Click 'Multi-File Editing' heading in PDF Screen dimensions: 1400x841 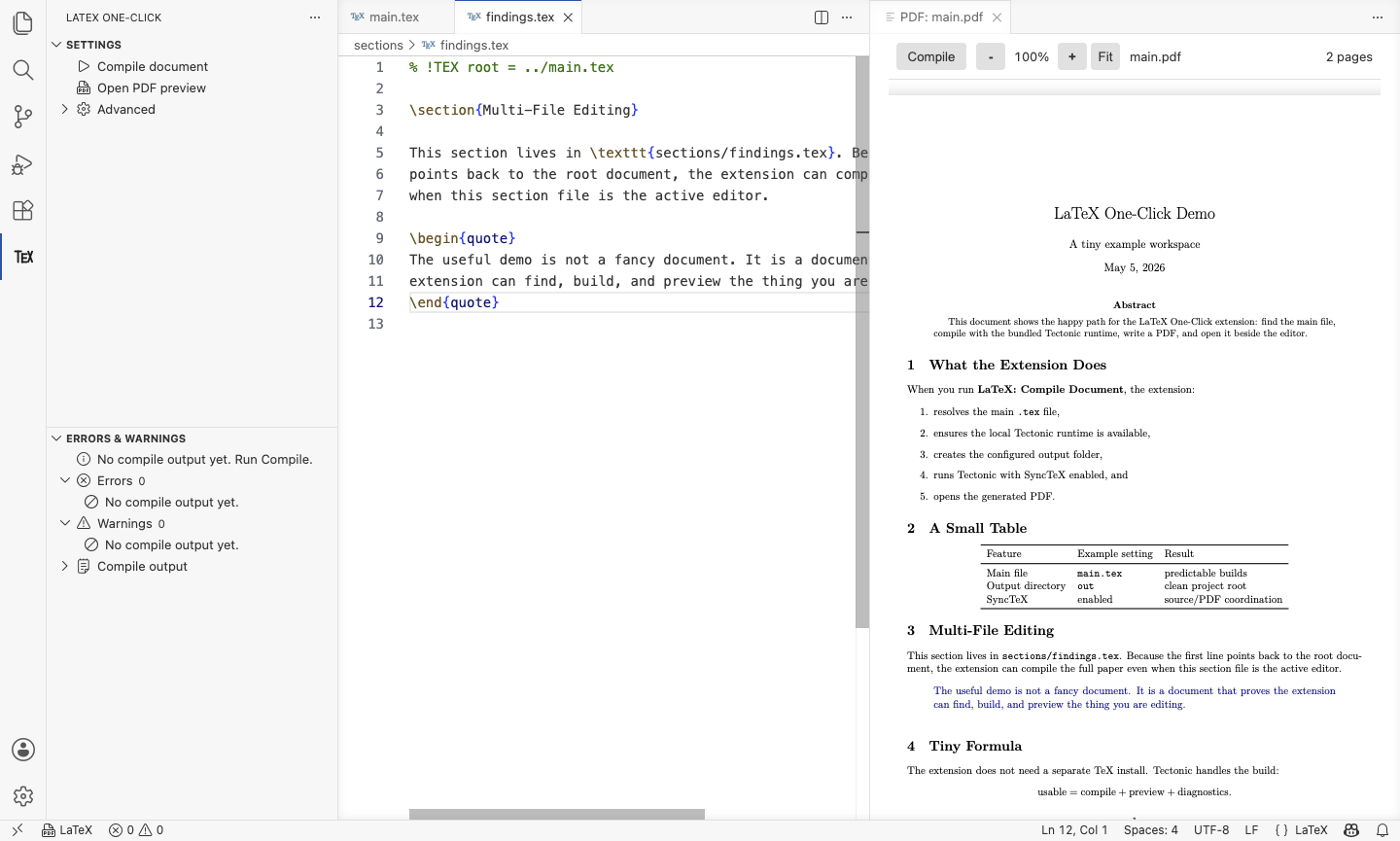point(992,630)
